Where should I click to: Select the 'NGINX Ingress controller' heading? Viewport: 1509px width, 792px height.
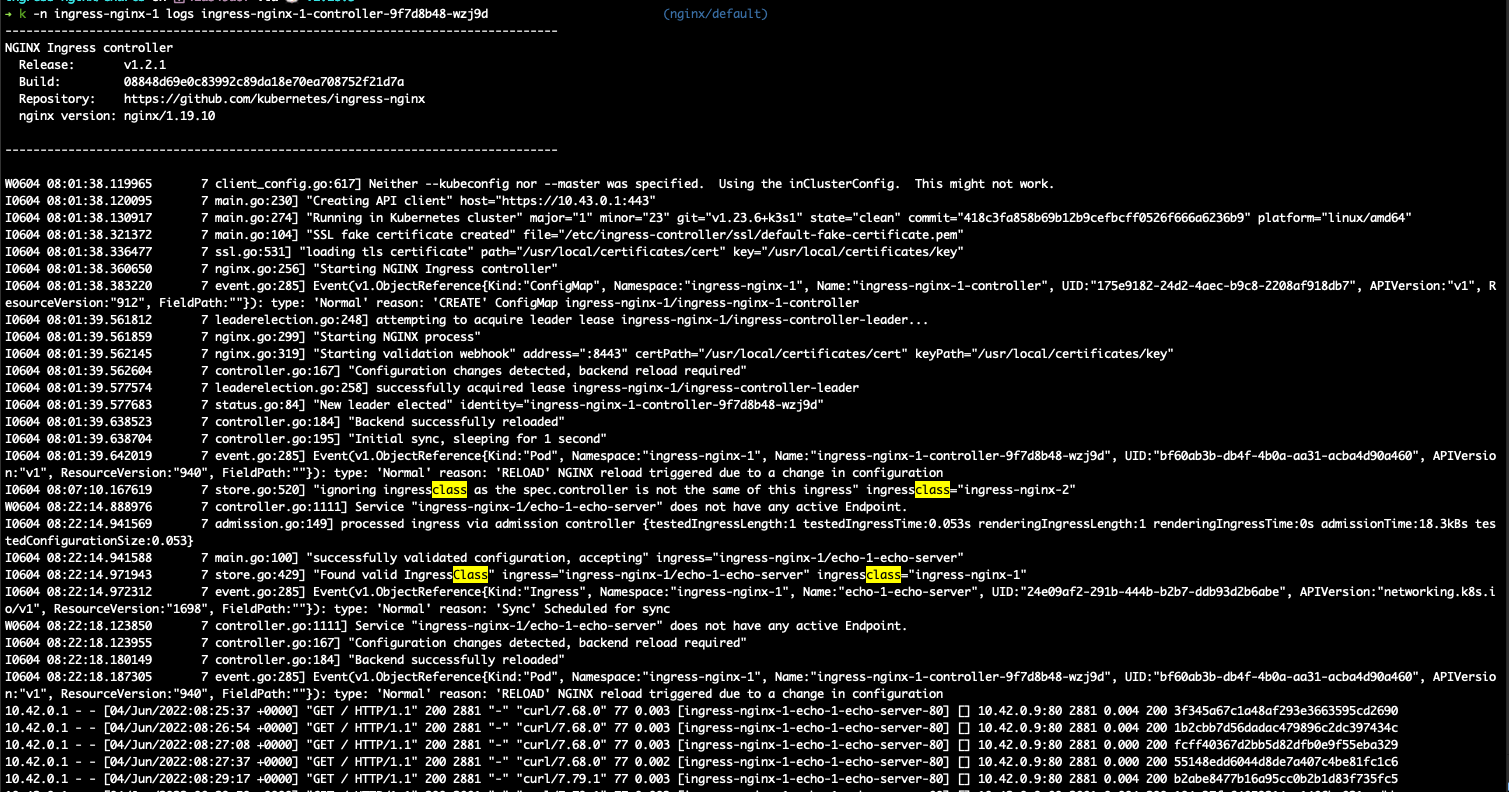[x=88, y=48]
